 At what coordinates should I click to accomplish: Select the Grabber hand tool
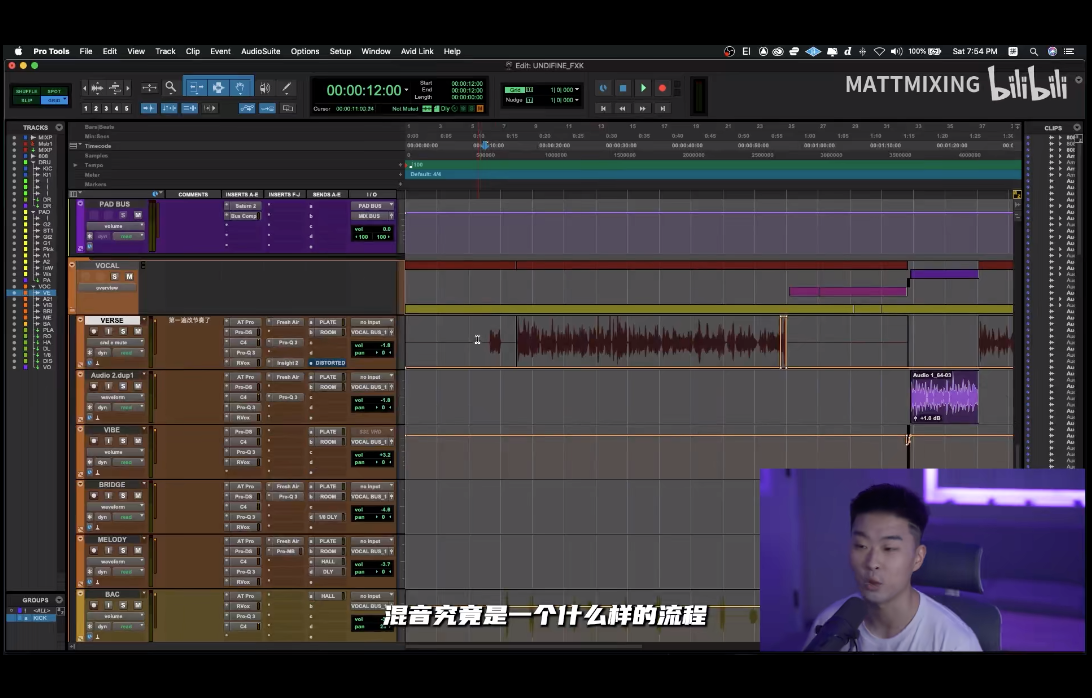click(x=240, y=88)
